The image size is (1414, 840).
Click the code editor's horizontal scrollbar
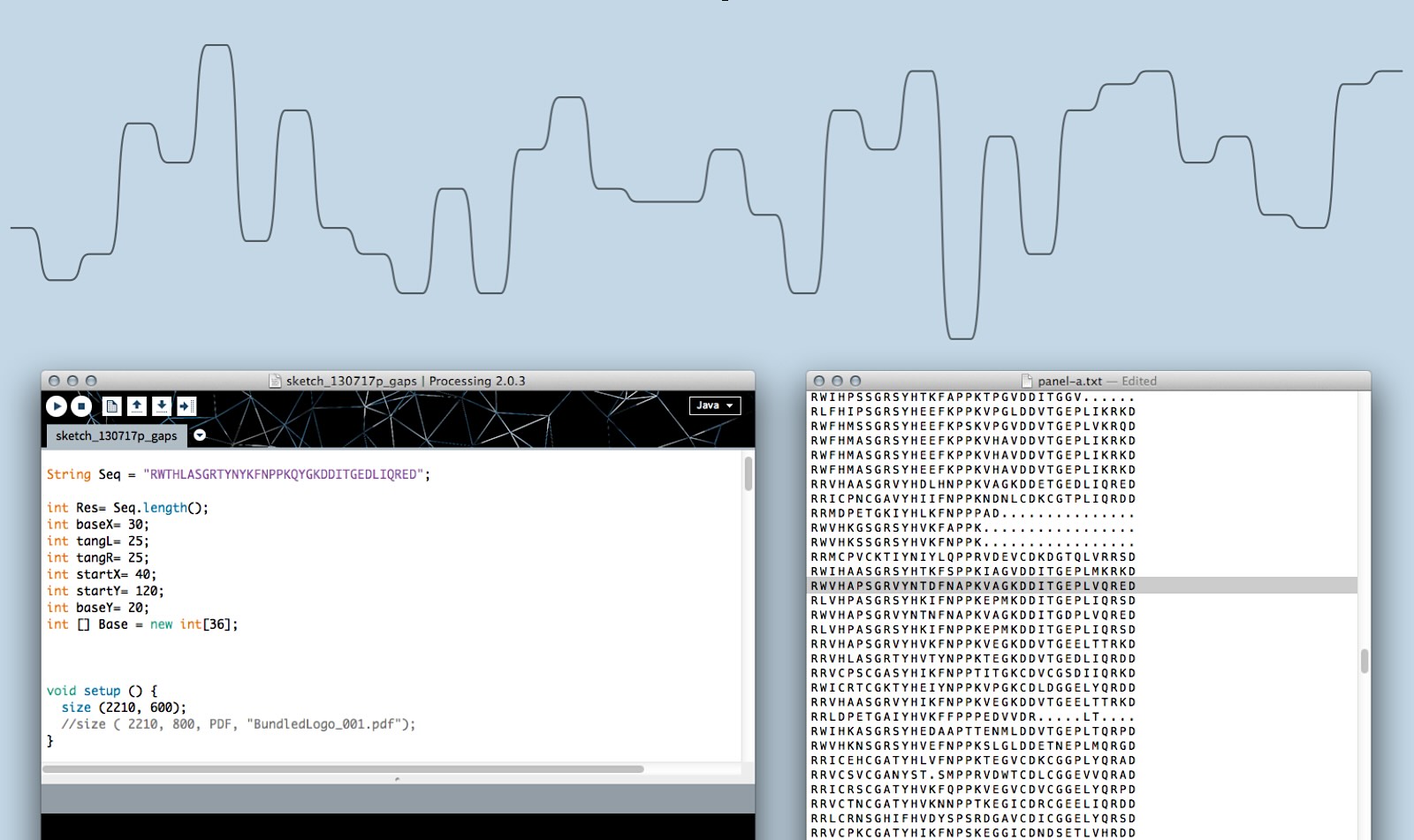(343, 769)
